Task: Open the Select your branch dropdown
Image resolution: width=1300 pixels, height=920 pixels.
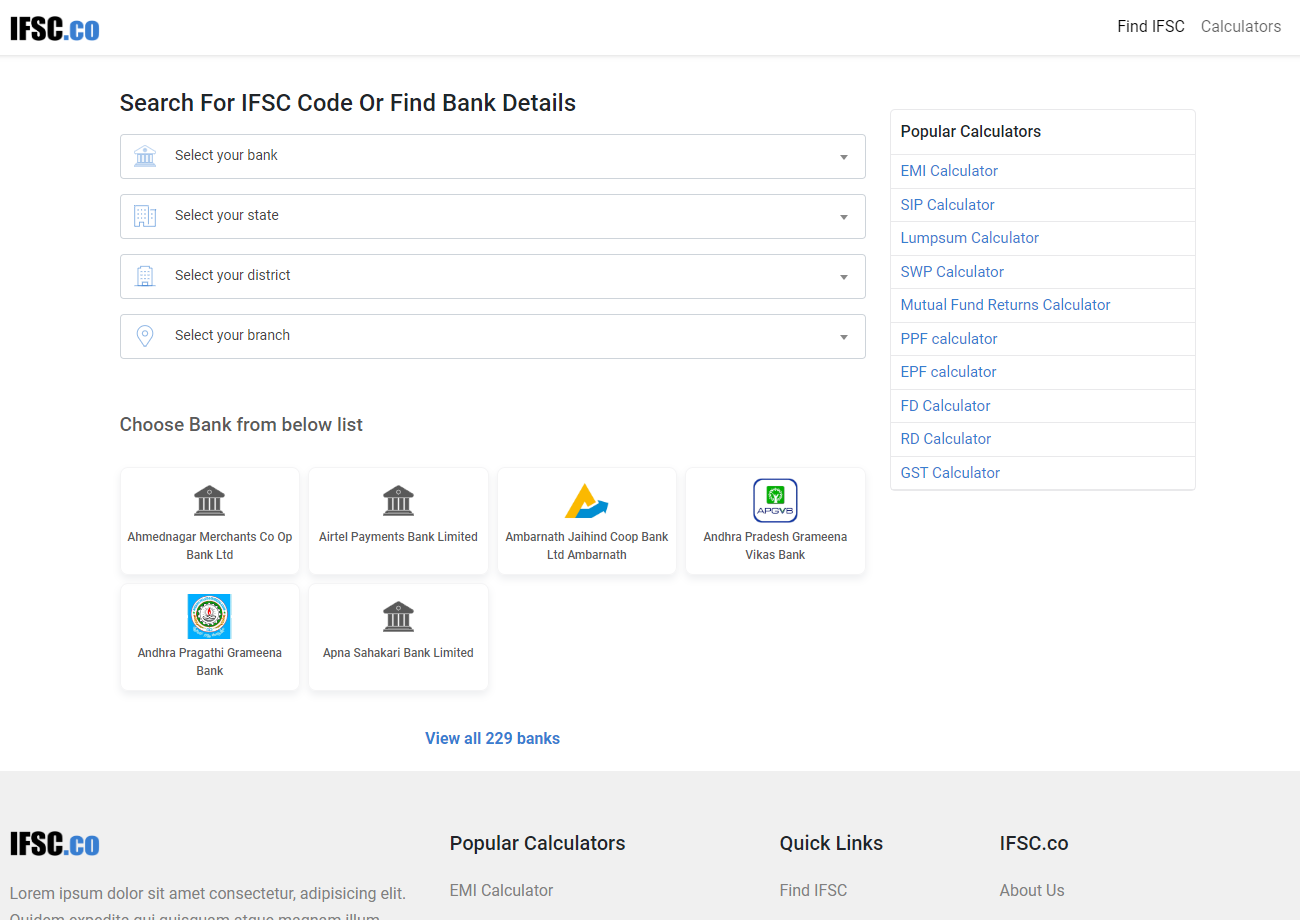Action: (x=493, y=336)
